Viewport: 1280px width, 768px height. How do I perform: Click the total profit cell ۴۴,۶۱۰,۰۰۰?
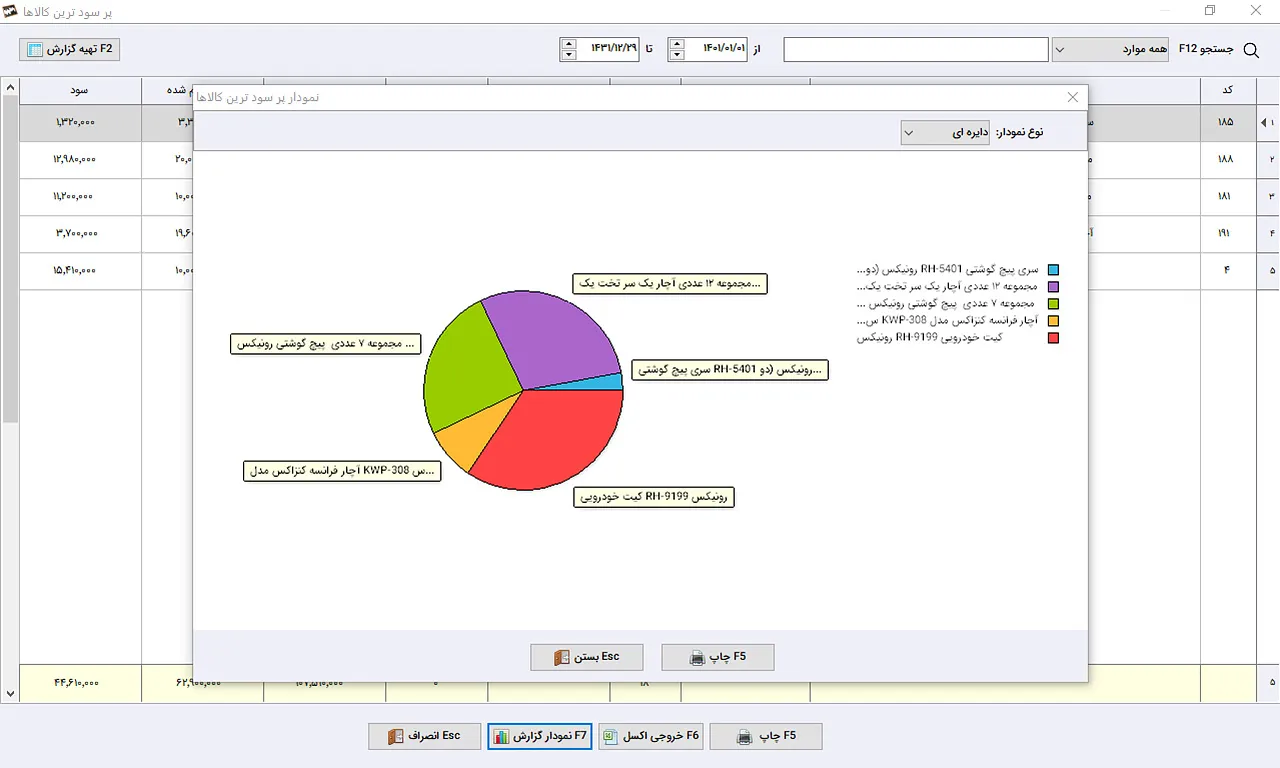tap(80, 683)
